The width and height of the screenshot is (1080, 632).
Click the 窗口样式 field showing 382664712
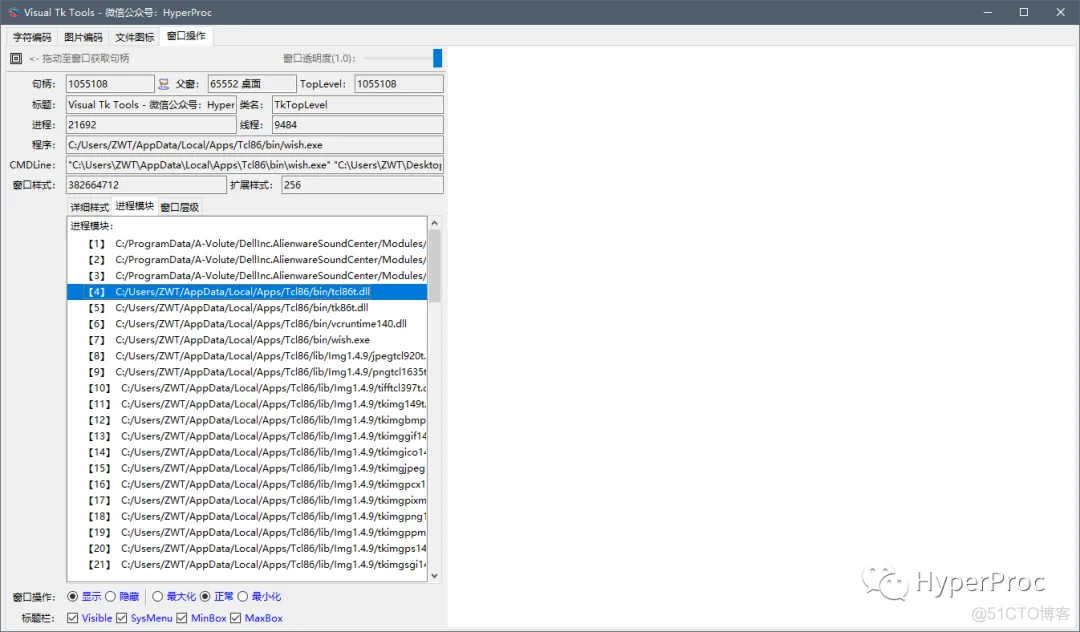[146, 185]
